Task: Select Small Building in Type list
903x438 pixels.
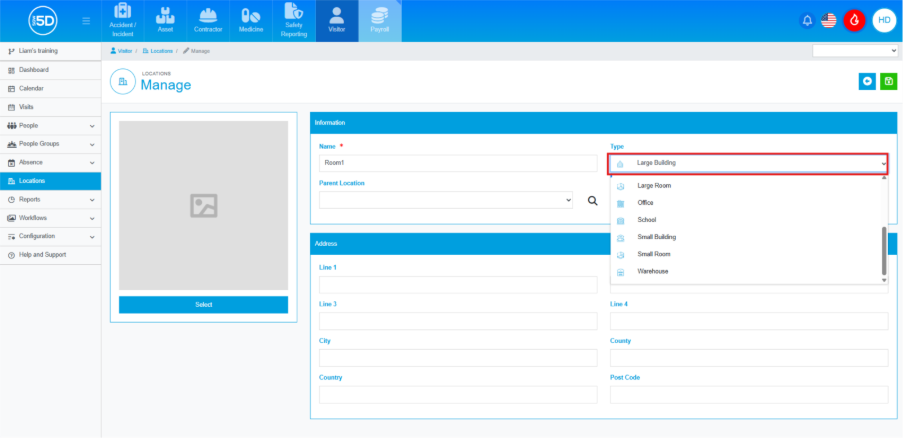Action: pos(656,237)
